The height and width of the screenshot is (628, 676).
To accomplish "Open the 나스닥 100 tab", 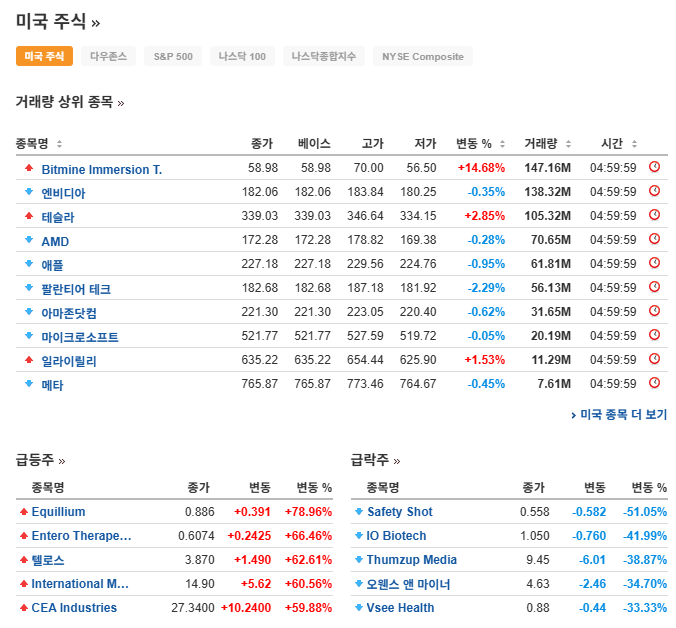I will pos(242,56).
